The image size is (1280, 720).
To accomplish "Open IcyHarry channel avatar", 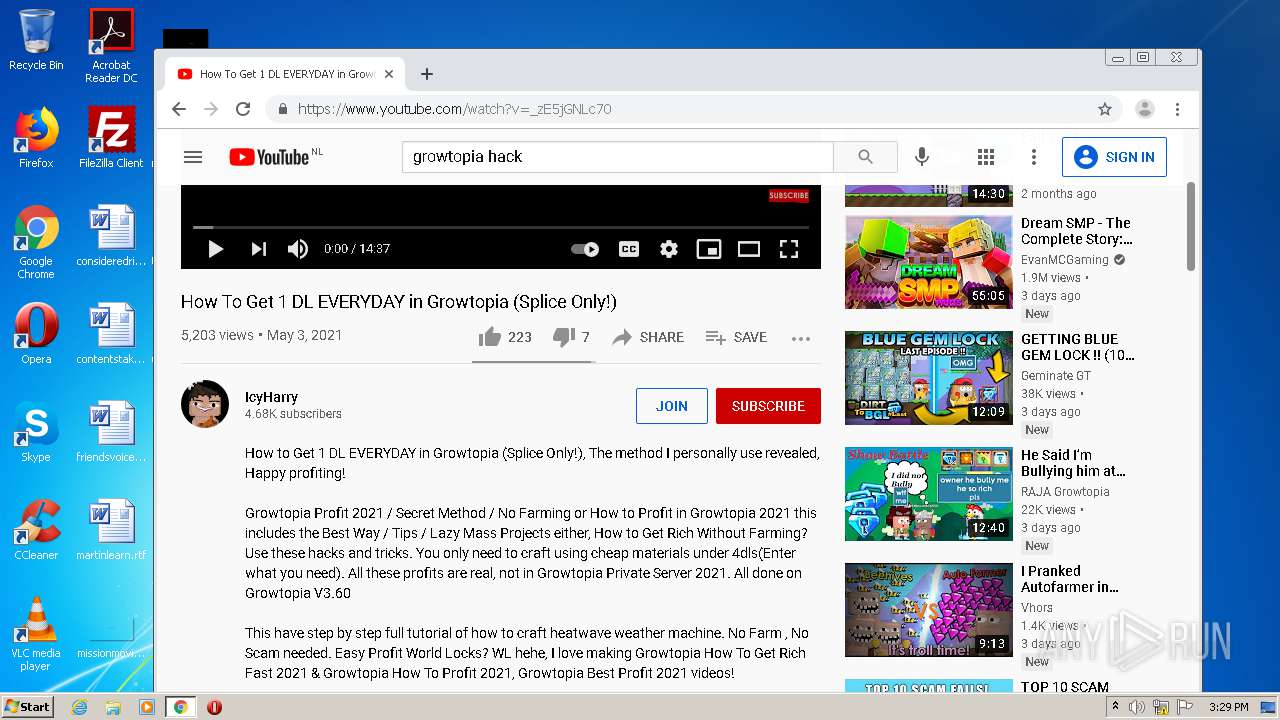I will click(x=205, y=404).
